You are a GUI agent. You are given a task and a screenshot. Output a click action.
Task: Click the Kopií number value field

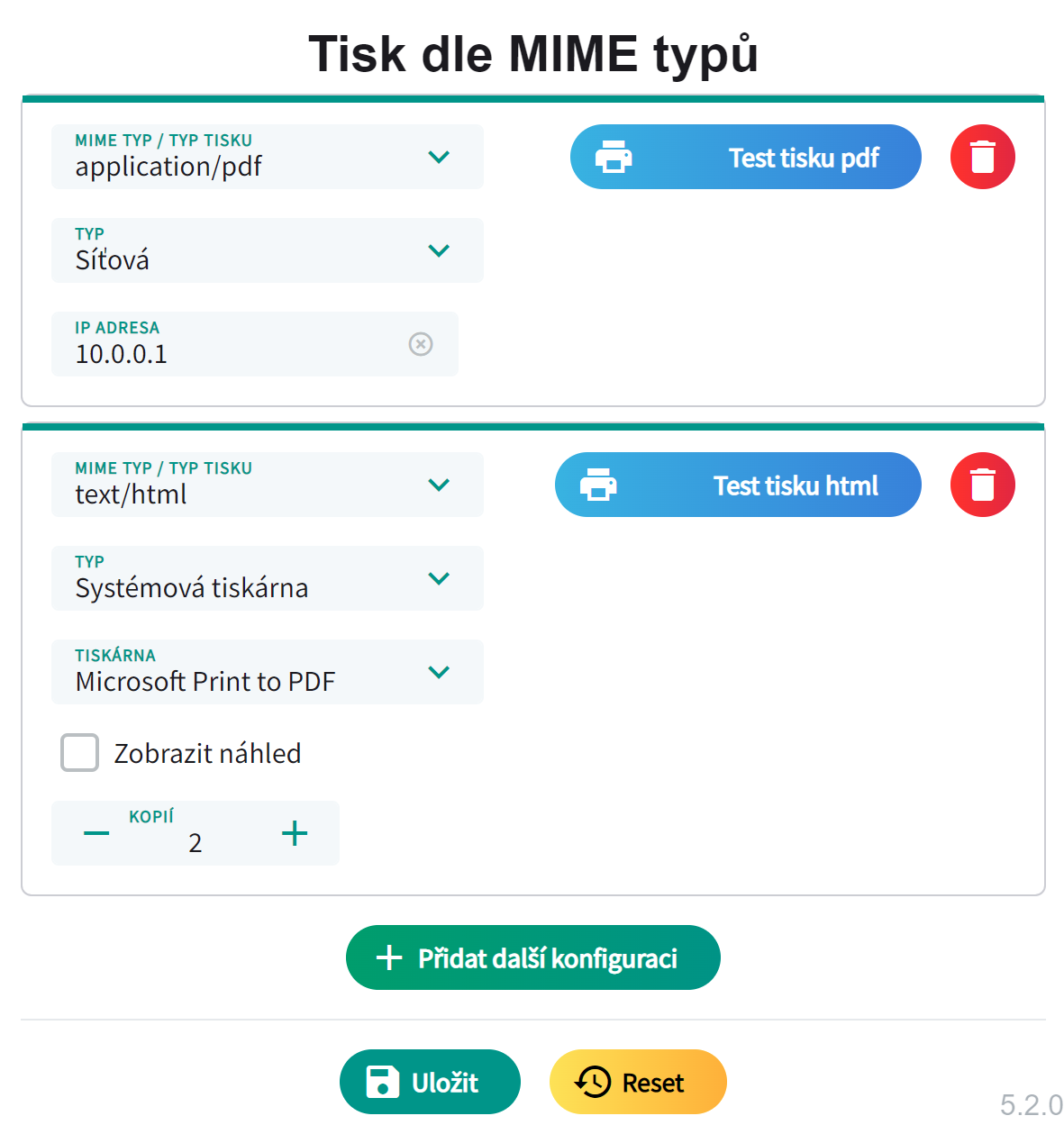[x=196, y=843]
